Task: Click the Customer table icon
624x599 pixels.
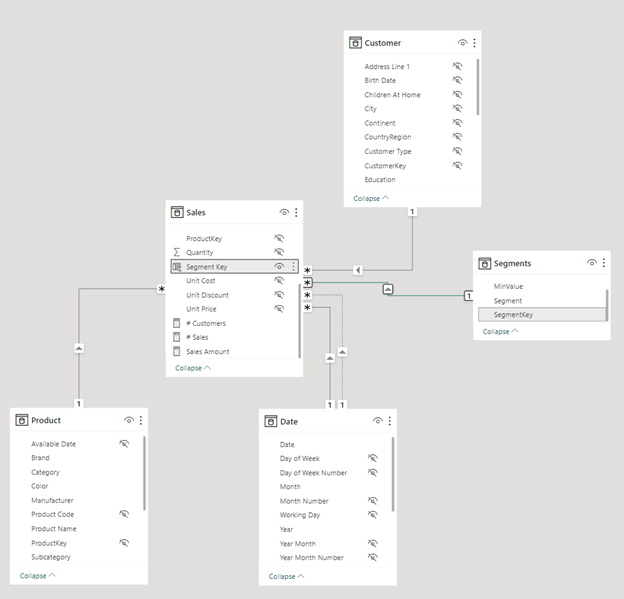Action: 355,43
